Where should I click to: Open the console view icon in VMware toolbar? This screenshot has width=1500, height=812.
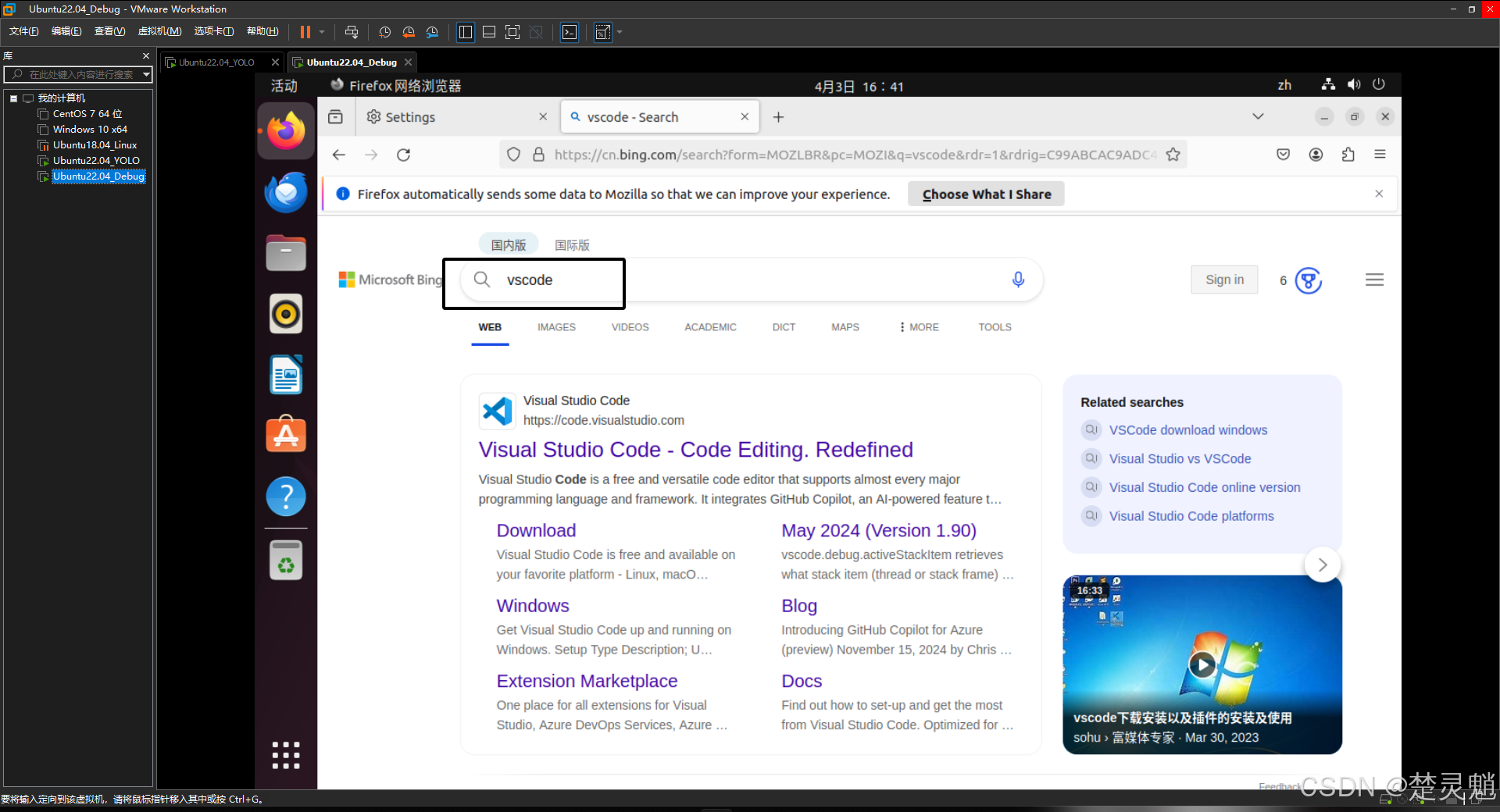570,32
